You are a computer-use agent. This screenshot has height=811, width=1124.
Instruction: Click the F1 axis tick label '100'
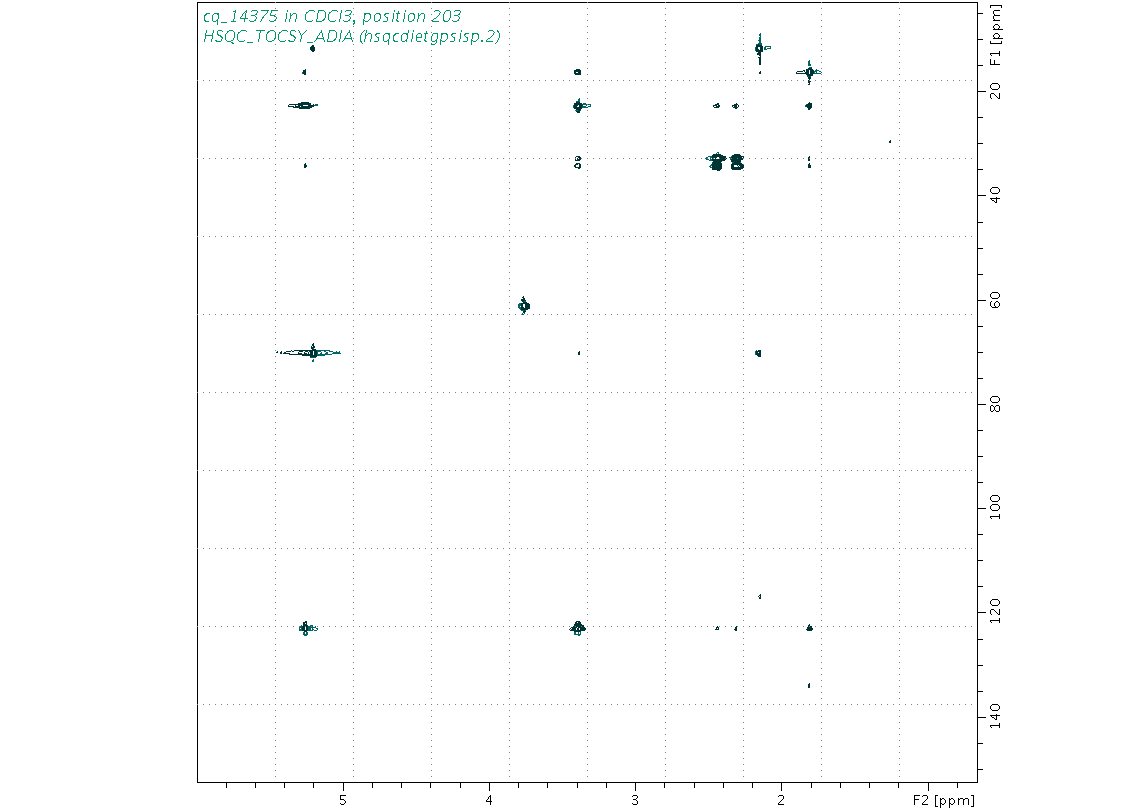996,508
